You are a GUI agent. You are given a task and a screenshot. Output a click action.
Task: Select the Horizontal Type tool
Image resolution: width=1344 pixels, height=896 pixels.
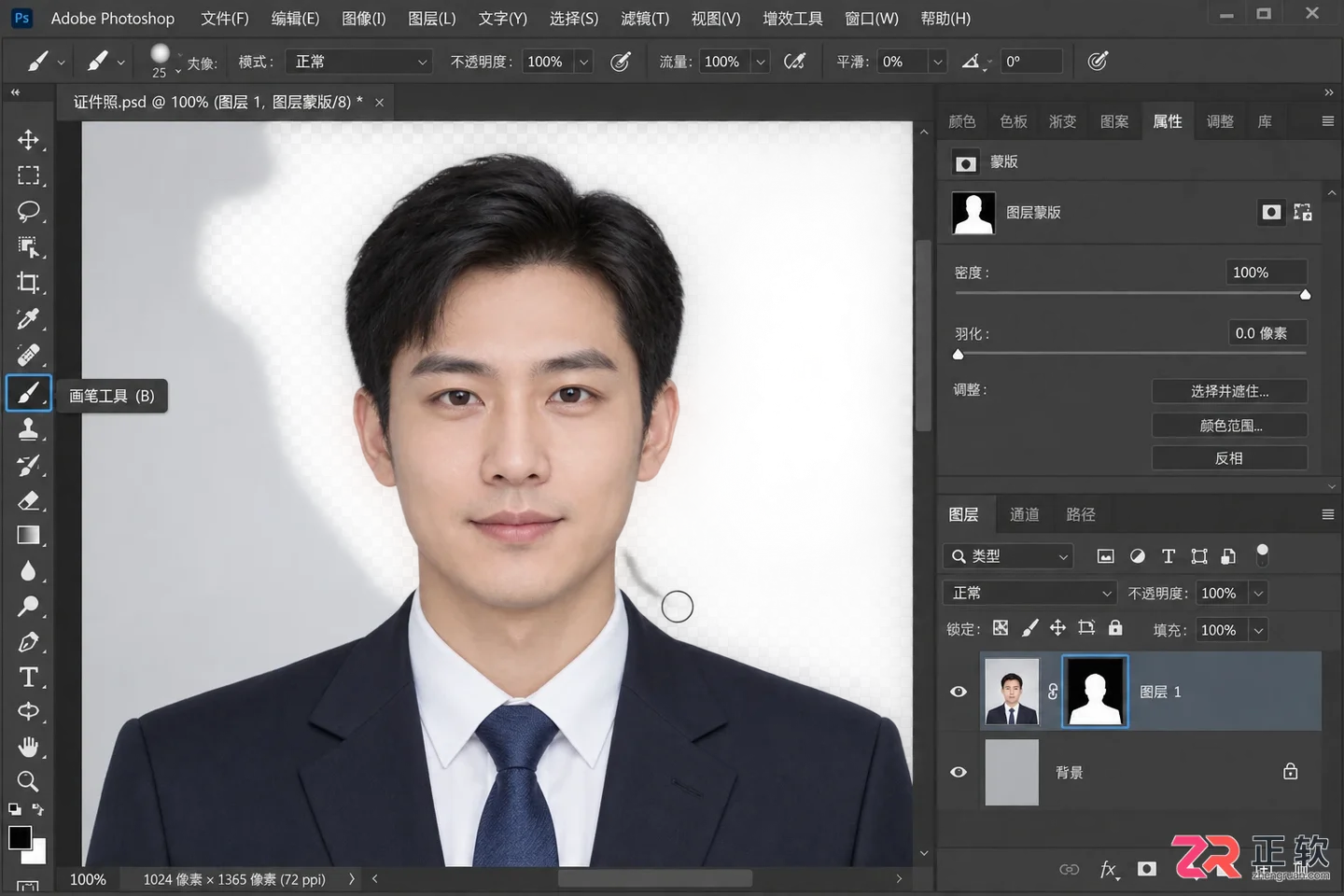click(x=28, y=677)
